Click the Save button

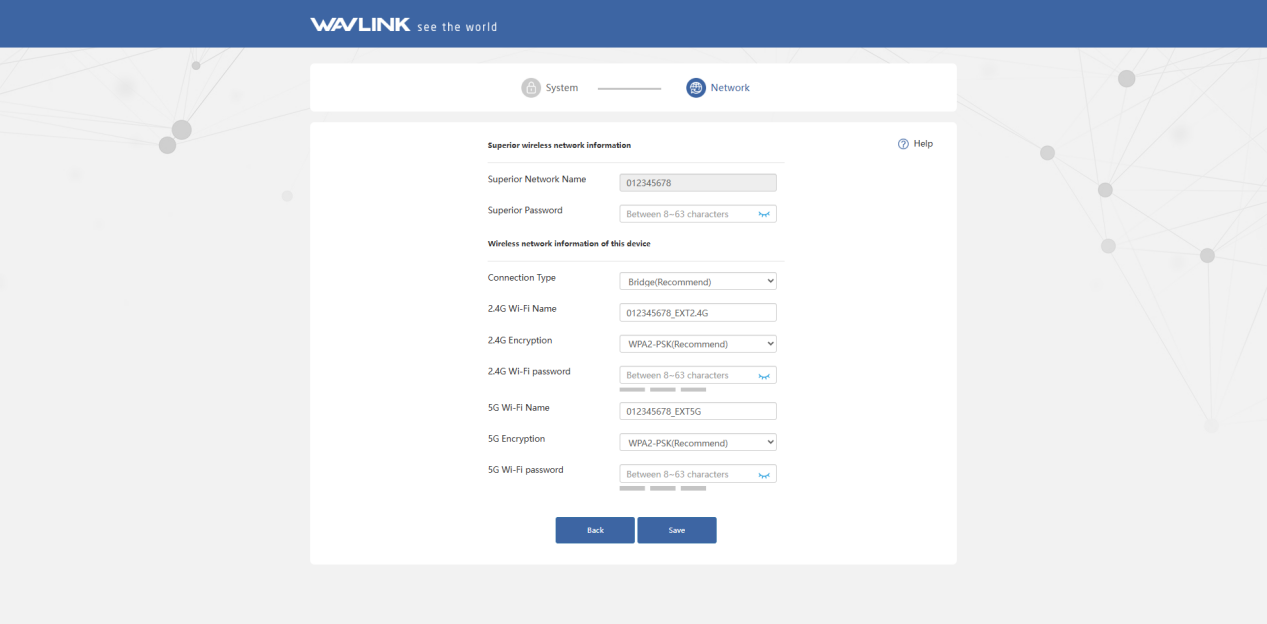pyautogui.click(x=677, y=530)
